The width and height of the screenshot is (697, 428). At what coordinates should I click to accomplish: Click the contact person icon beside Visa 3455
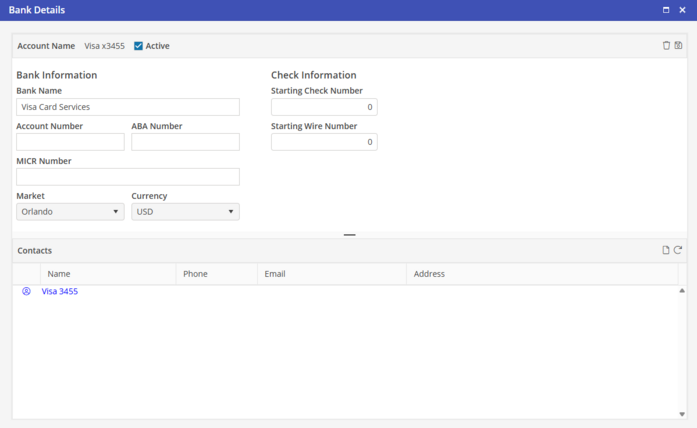[x=26, y=292]
